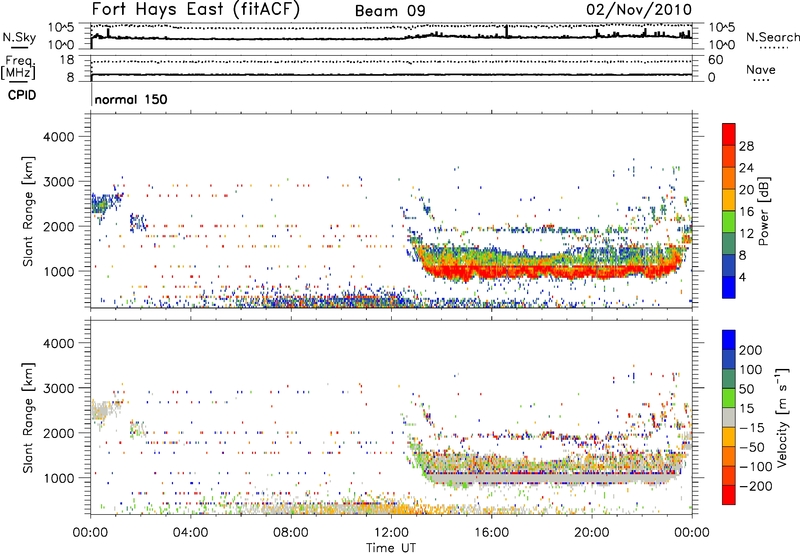This screenshot has width=800, height=554.
Task: Click the 'Power [dB]' colorbar title
Action: coord(763,211)
